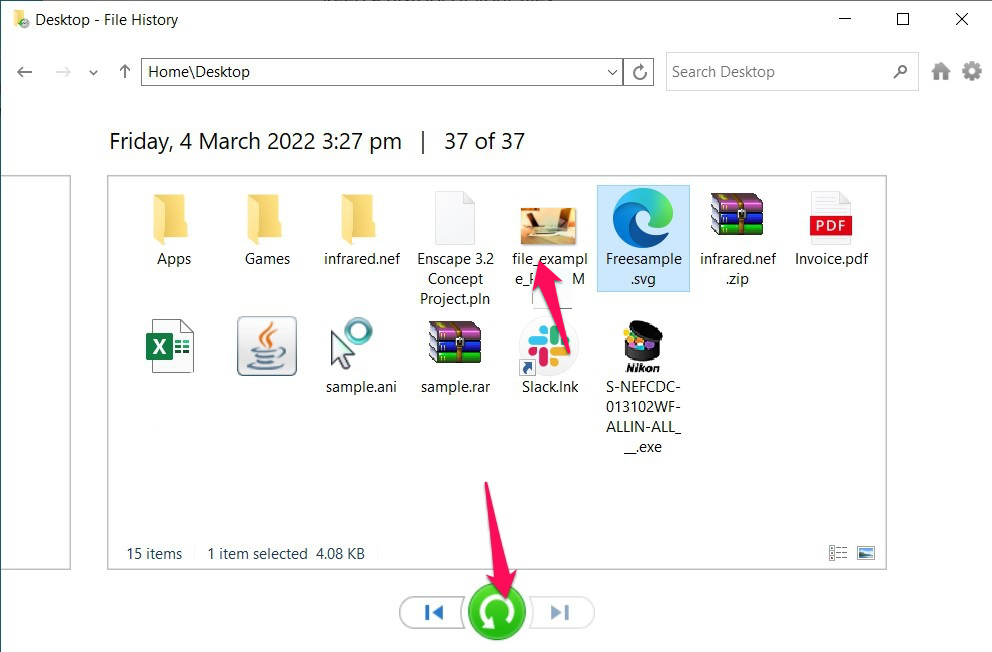This screenshot has width=992, height=652.
Task: Open the sample.rar archive
Action: tap(455, 346)
